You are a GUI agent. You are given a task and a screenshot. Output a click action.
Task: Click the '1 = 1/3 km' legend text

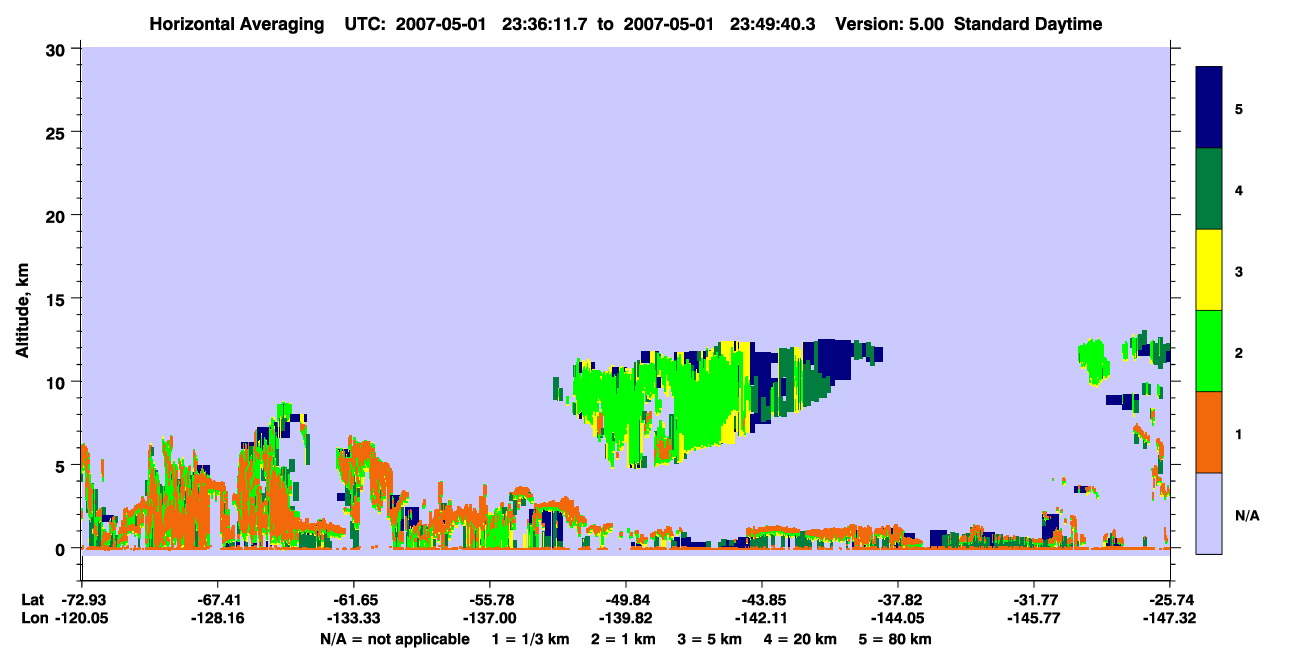point(529,639)
